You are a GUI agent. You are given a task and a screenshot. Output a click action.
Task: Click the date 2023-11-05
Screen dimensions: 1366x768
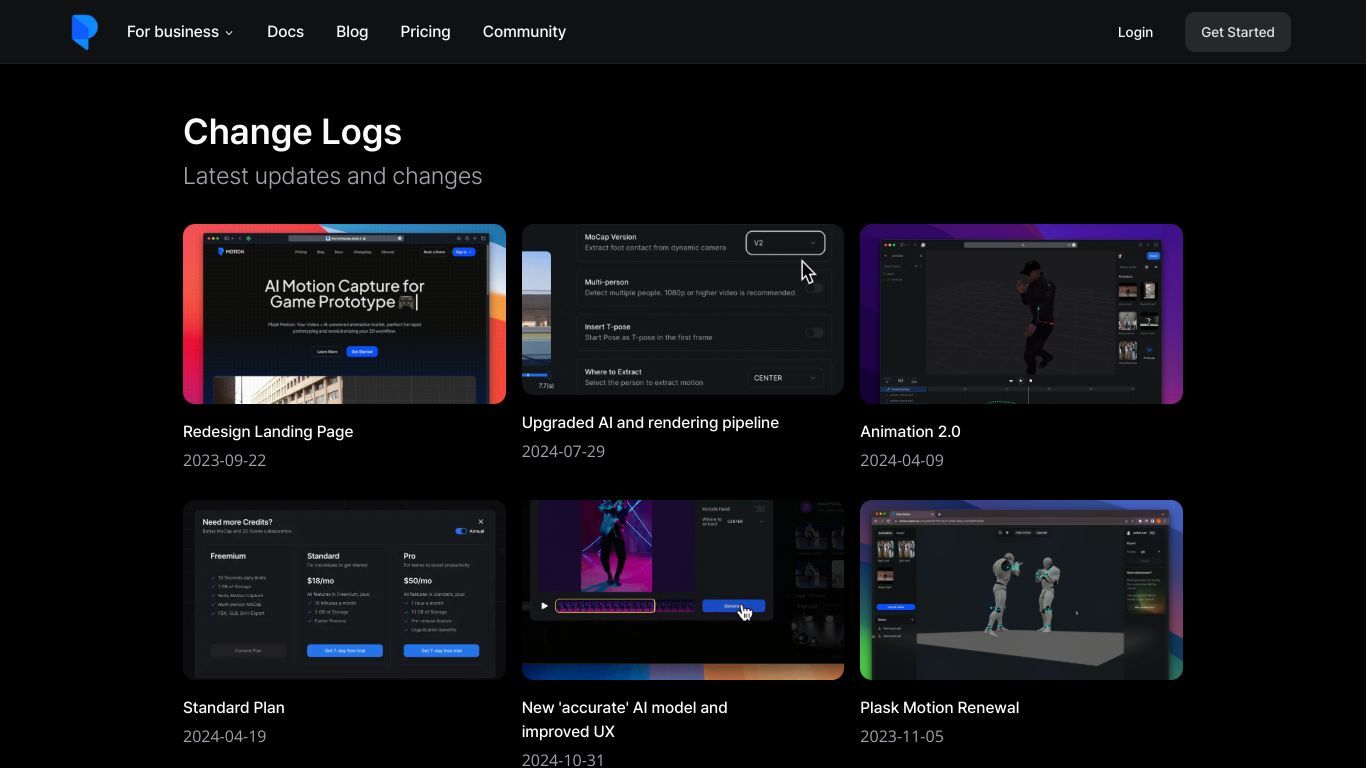coord(902,737)
